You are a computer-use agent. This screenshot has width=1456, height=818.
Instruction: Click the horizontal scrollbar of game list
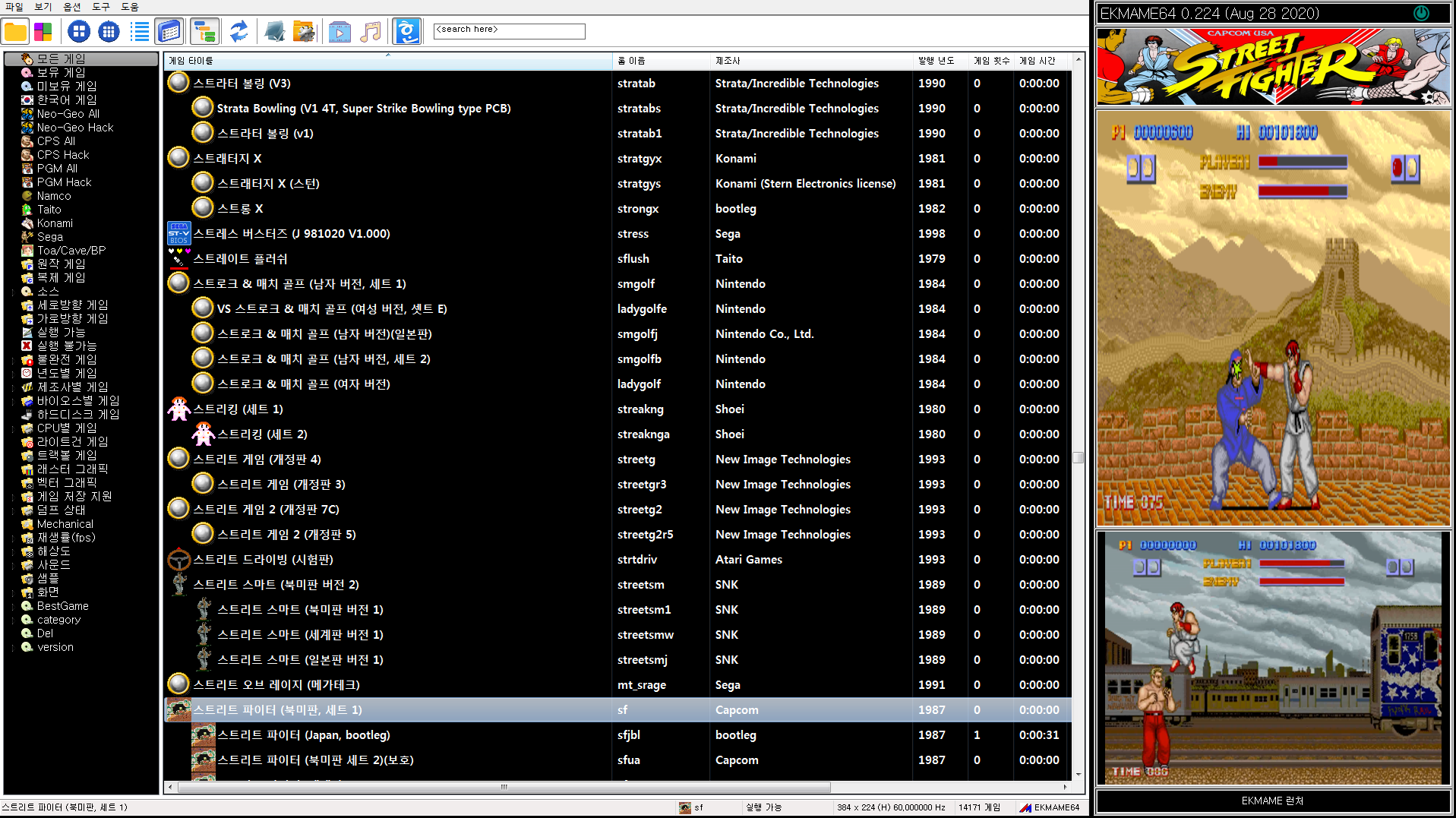504,787
